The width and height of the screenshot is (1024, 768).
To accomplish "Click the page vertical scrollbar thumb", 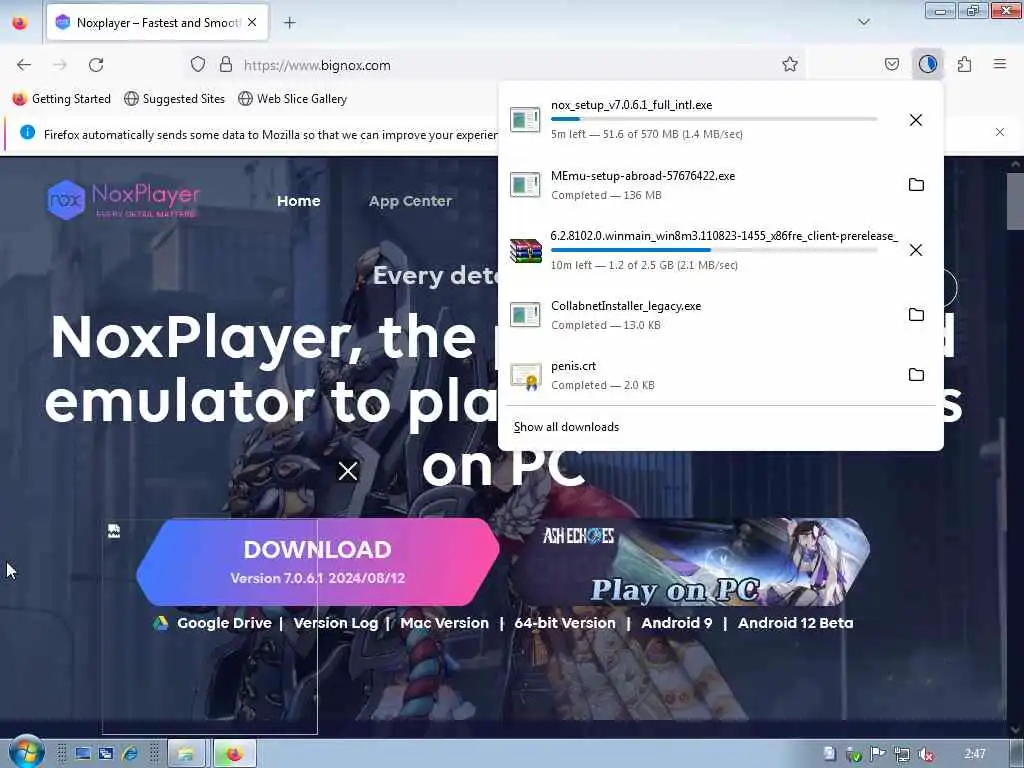I will point(1015,200).
